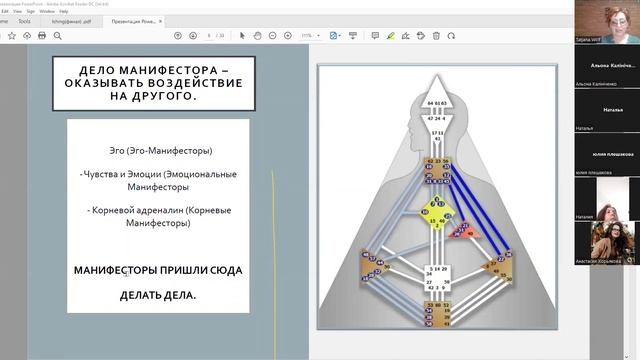Image resolution: width=640 pixels, height=360 pixels.
Task: Open the find text magnifier icon
Action: point(58,36)
